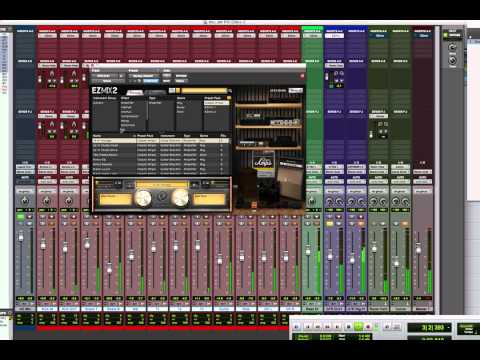The image size is (480, 360).
Task: Arm recording with the transport Record button
Action: click(x=368, y=327)
